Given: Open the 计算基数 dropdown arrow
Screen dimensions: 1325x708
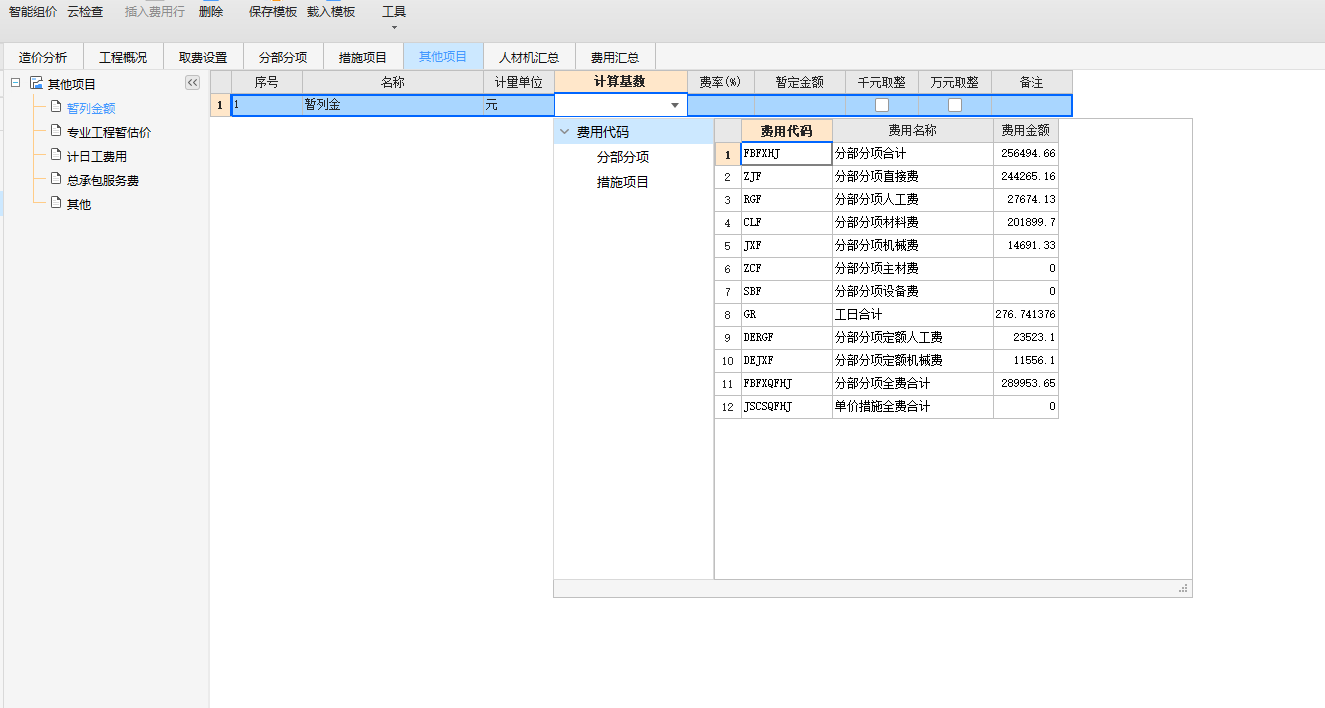Looking at the screenshot, I should 675,105.
